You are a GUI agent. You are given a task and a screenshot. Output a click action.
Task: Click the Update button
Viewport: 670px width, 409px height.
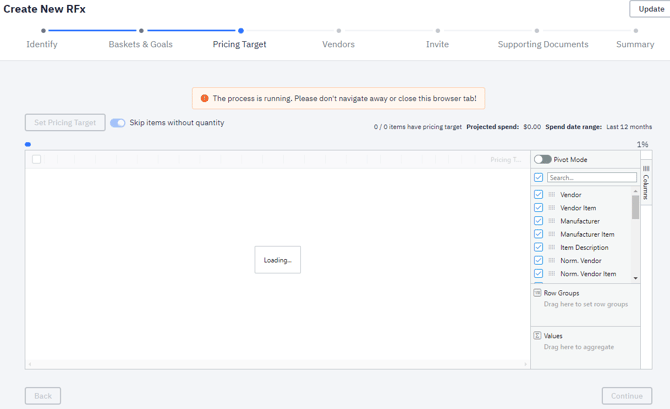[651, 9]
